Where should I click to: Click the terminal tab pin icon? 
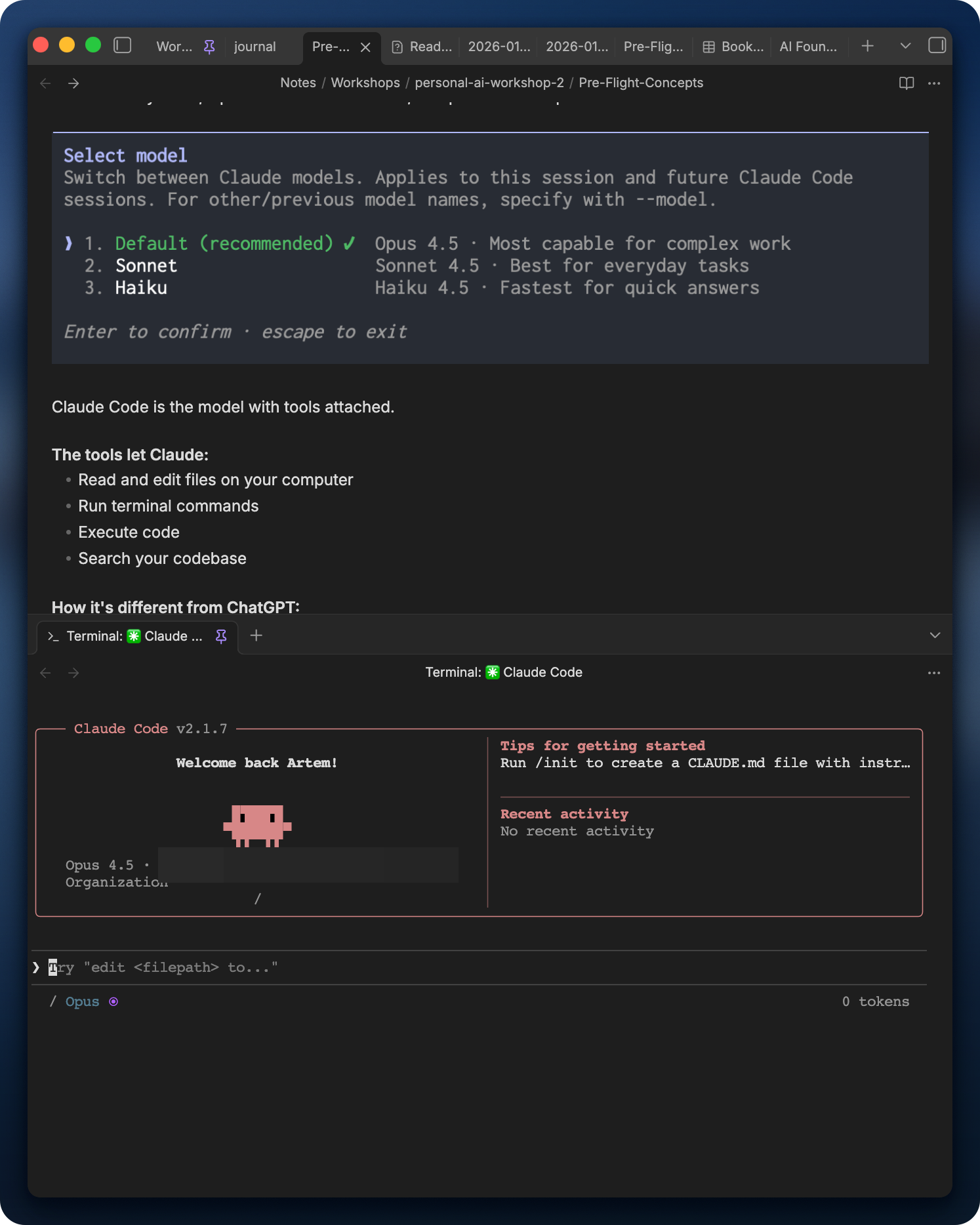[x=221, y=636]
